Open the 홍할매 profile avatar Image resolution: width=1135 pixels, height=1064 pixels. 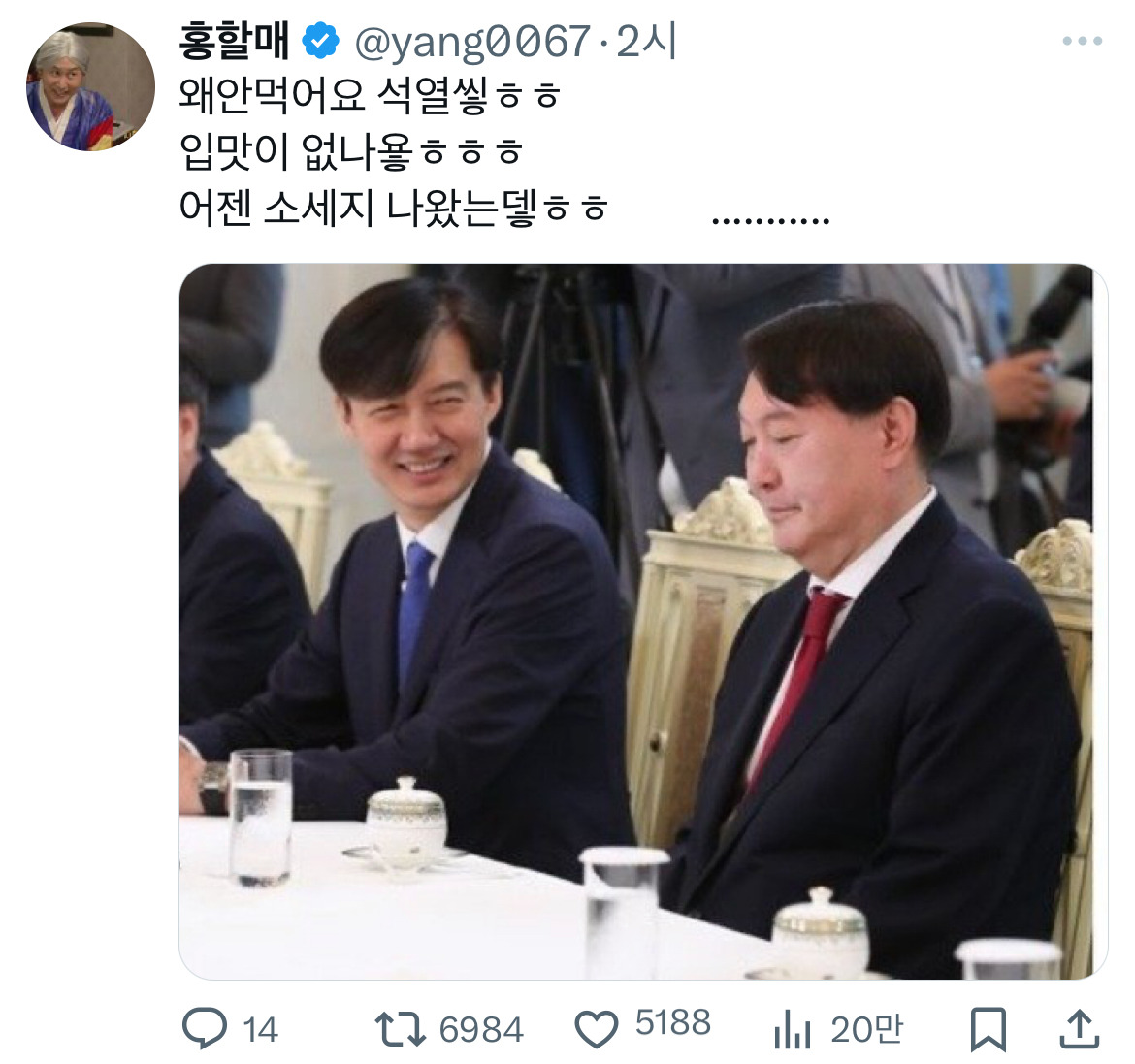click(90, 87)
